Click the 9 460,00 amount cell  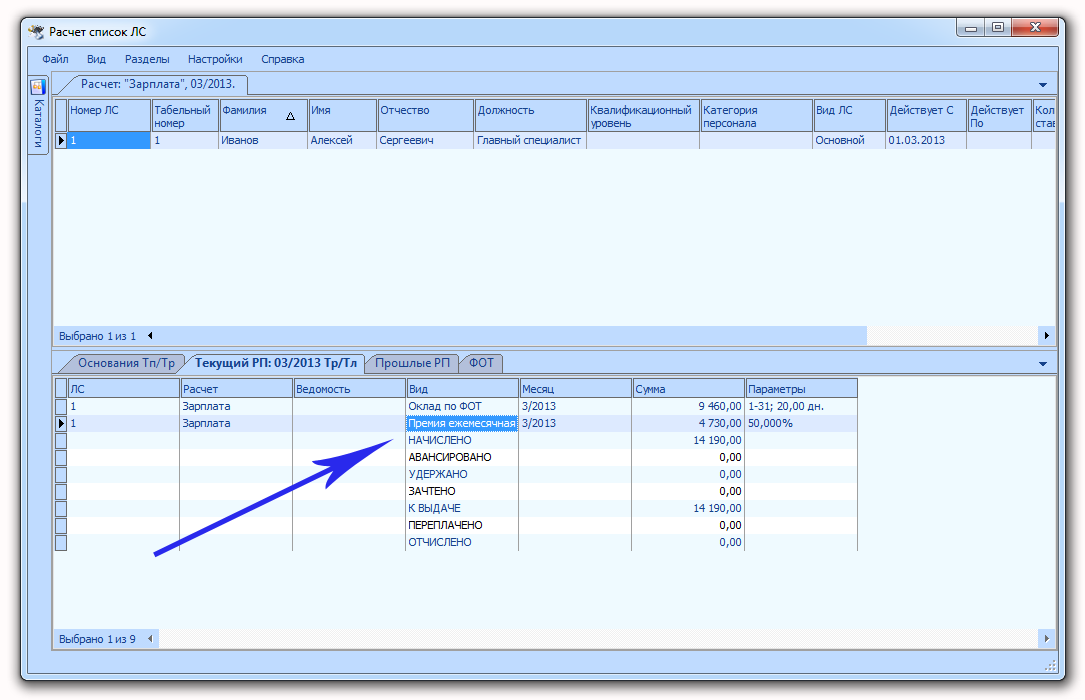pos(689,406)
